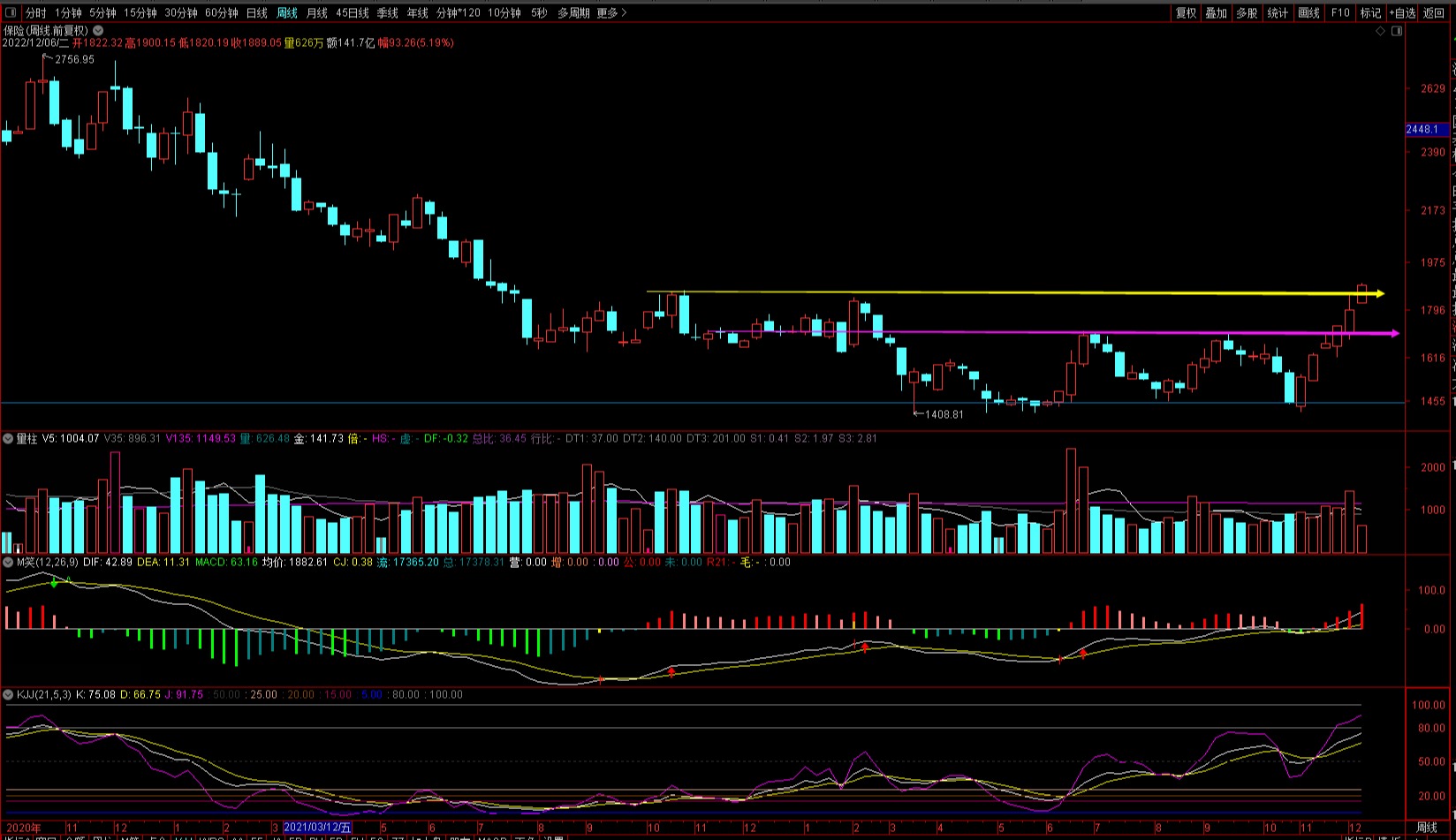Viewport: 1456px width, 840px height.
Task: Expand 更多 for more period options
Action: 611,13
